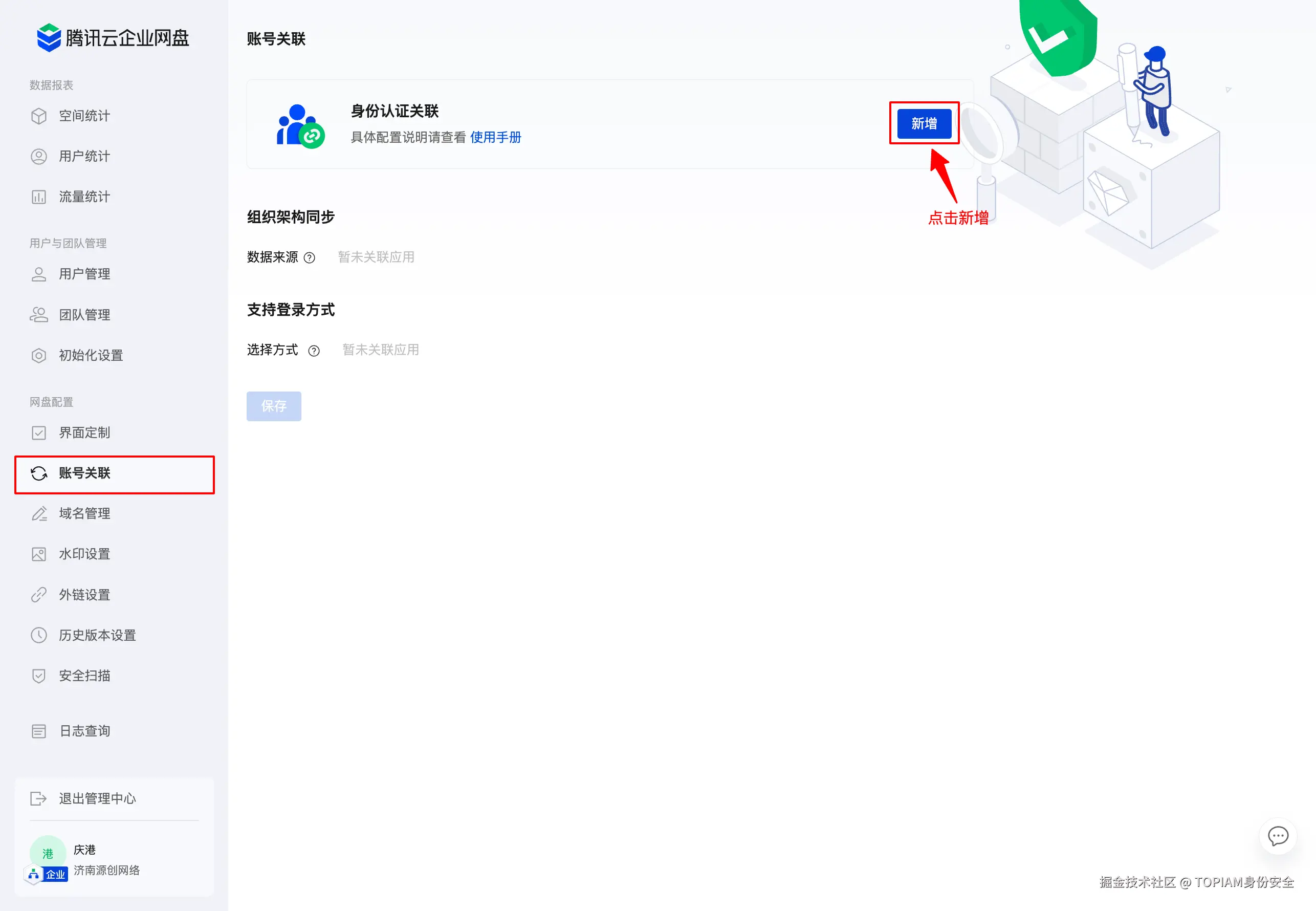
Task: Click the clock icon for 历史版本设置
Action: click(x=39, y=635)
